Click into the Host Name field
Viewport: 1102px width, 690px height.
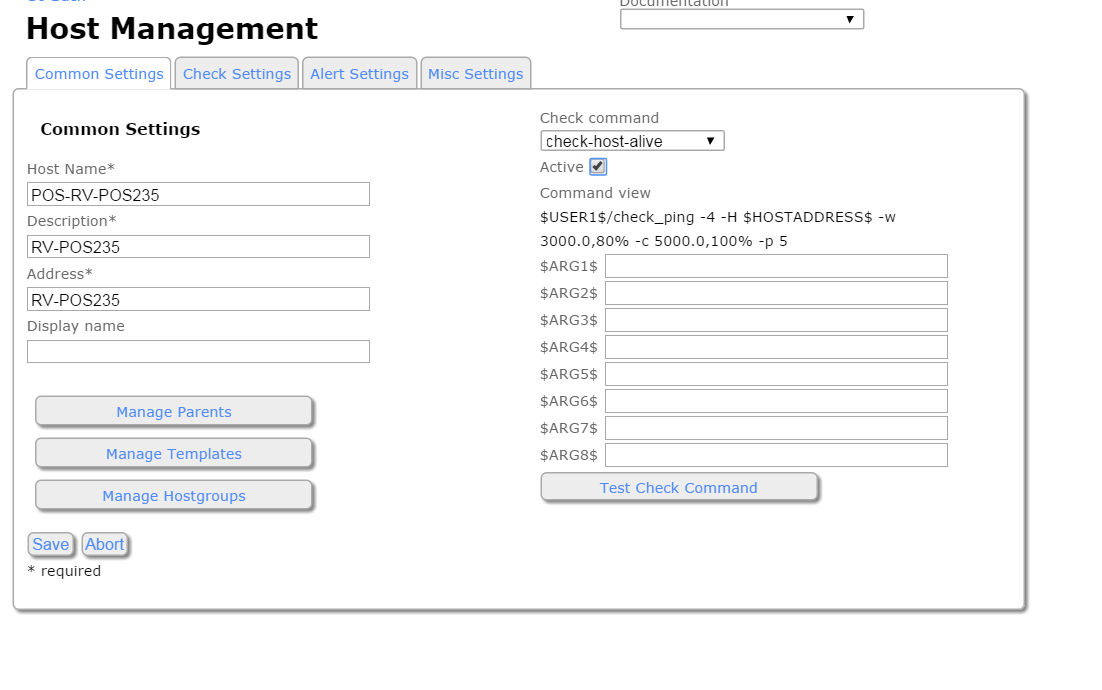(x=198, y=194)
